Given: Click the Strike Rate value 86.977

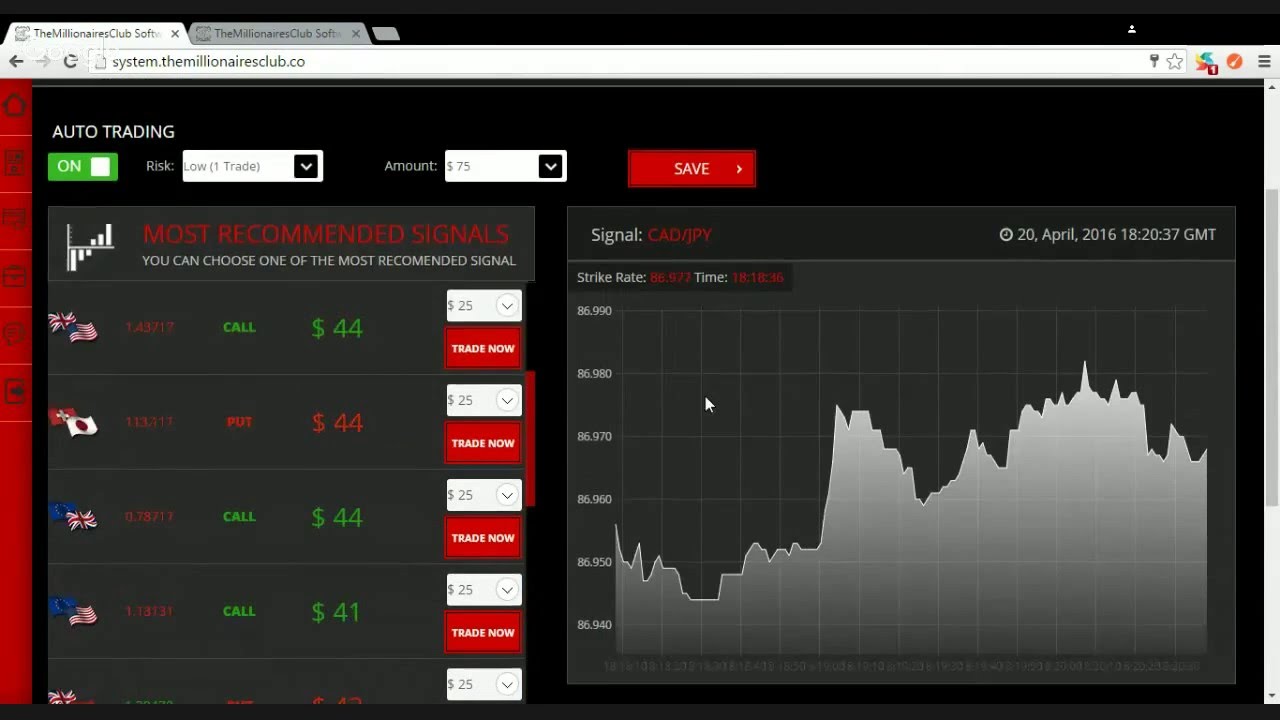Looking at the screenshot, I should tap(670, 277).
